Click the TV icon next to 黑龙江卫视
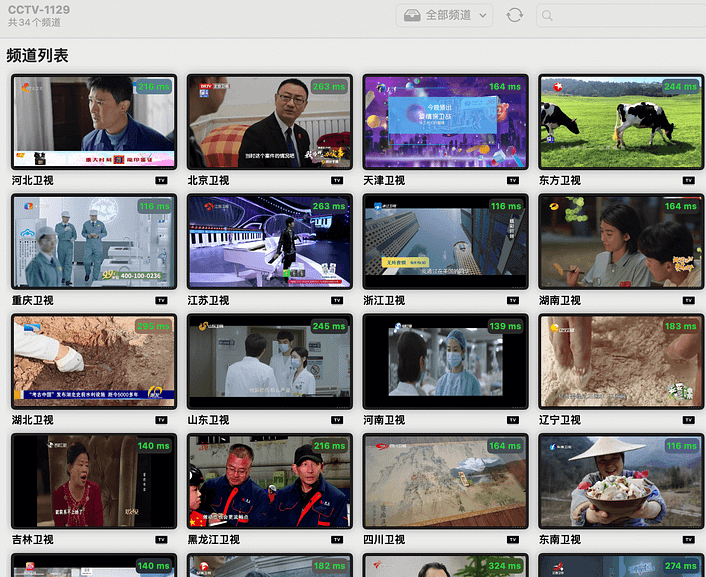Viewport: 706px width, 577px height. pos(337,540)
